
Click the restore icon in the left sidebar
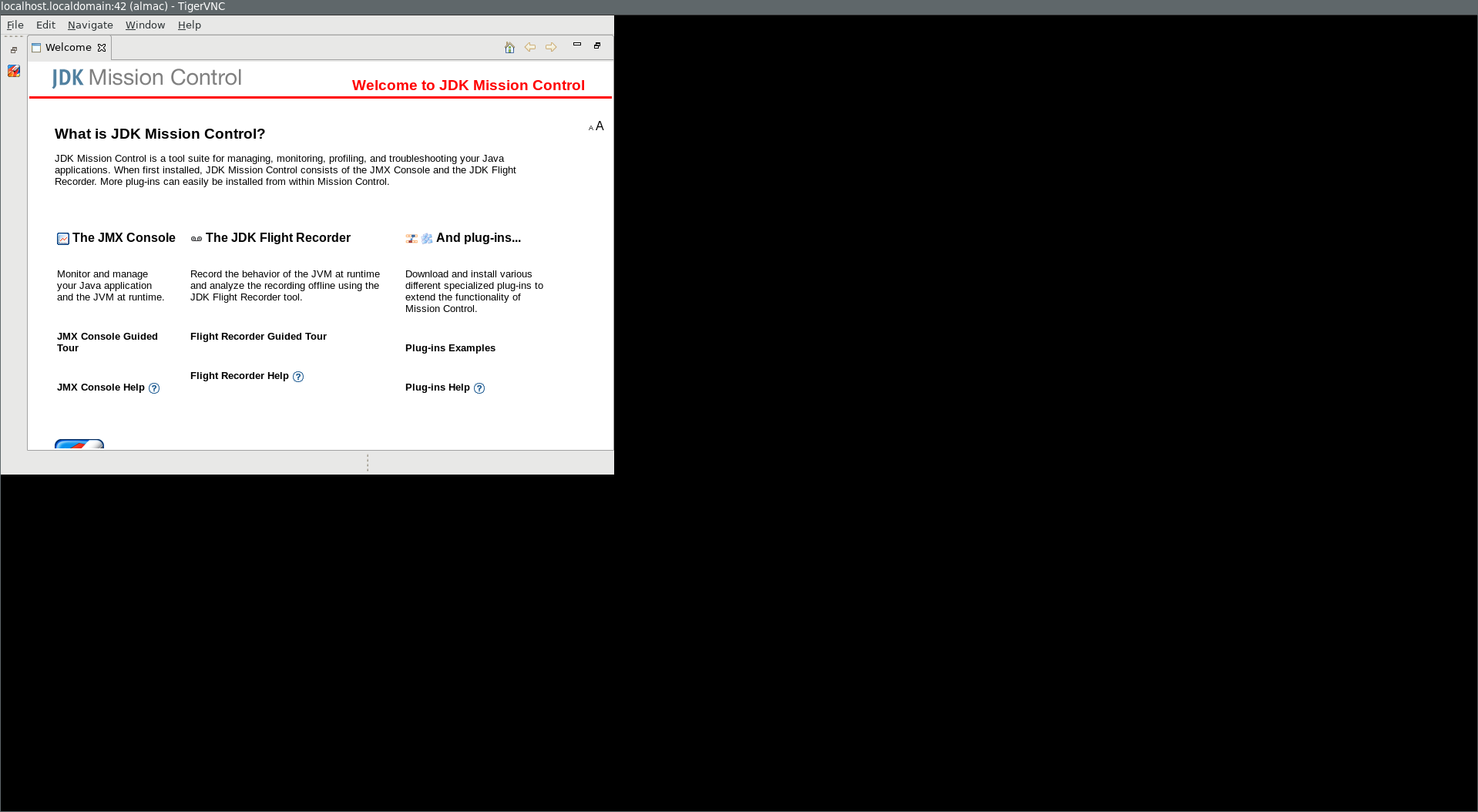coord(14,50)
